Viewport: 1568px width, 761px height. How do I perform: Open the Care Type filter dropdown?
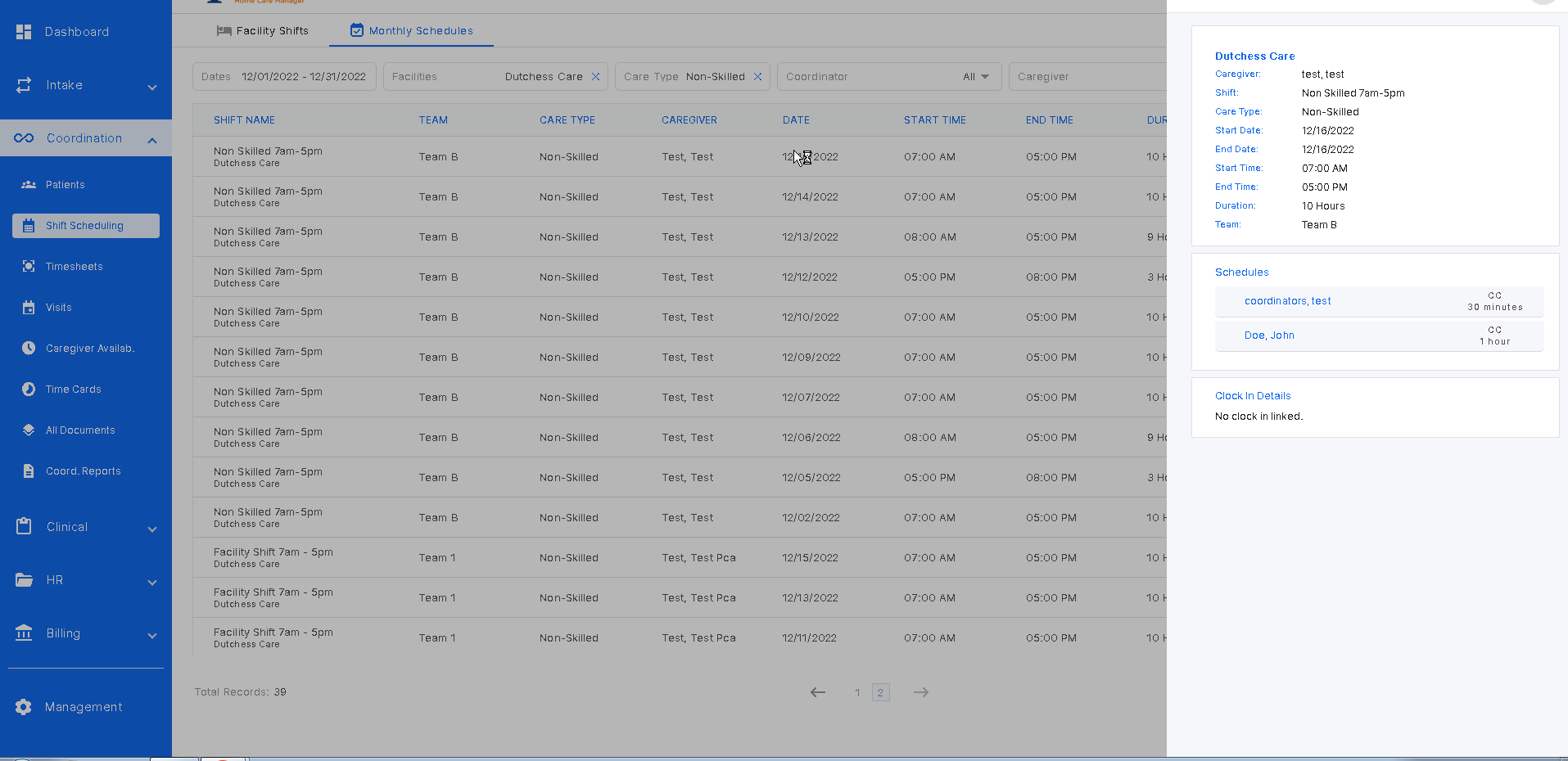[x=693, y=77]
